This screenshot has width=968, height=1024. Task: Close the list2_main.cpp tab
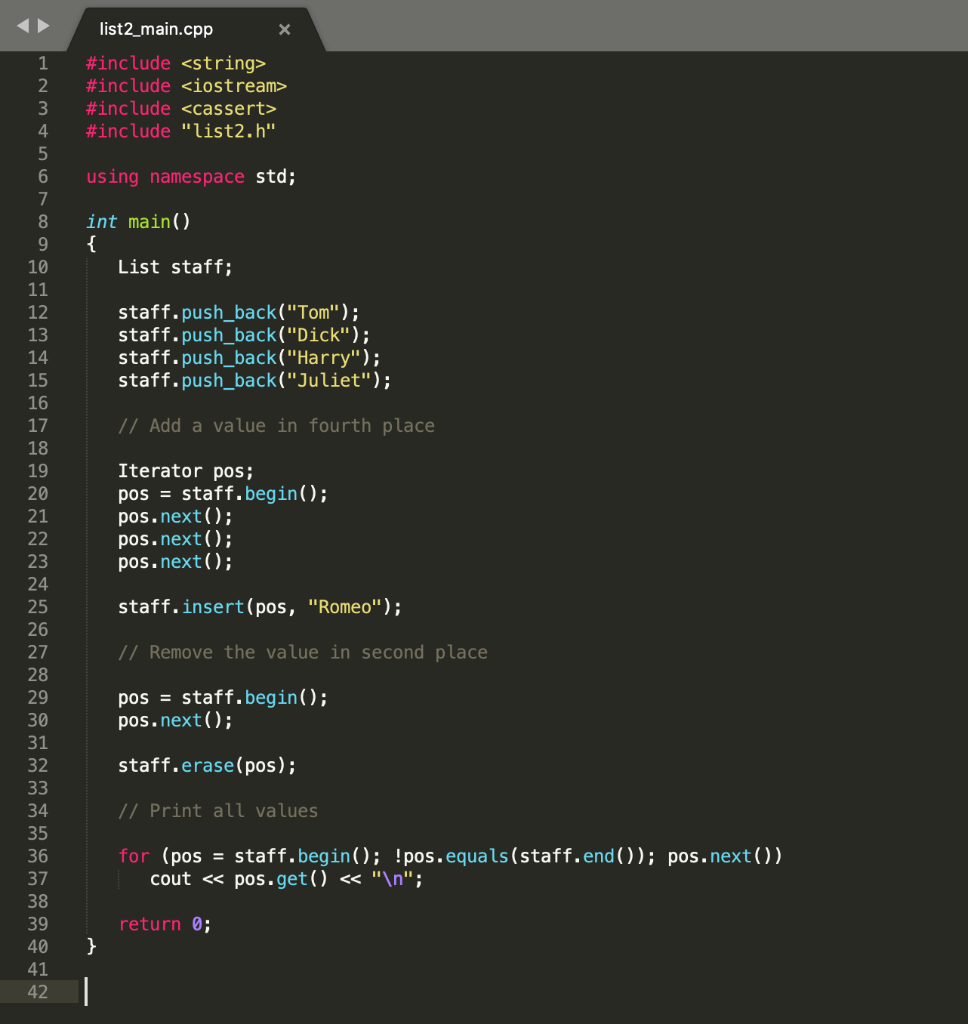[284, 29]
